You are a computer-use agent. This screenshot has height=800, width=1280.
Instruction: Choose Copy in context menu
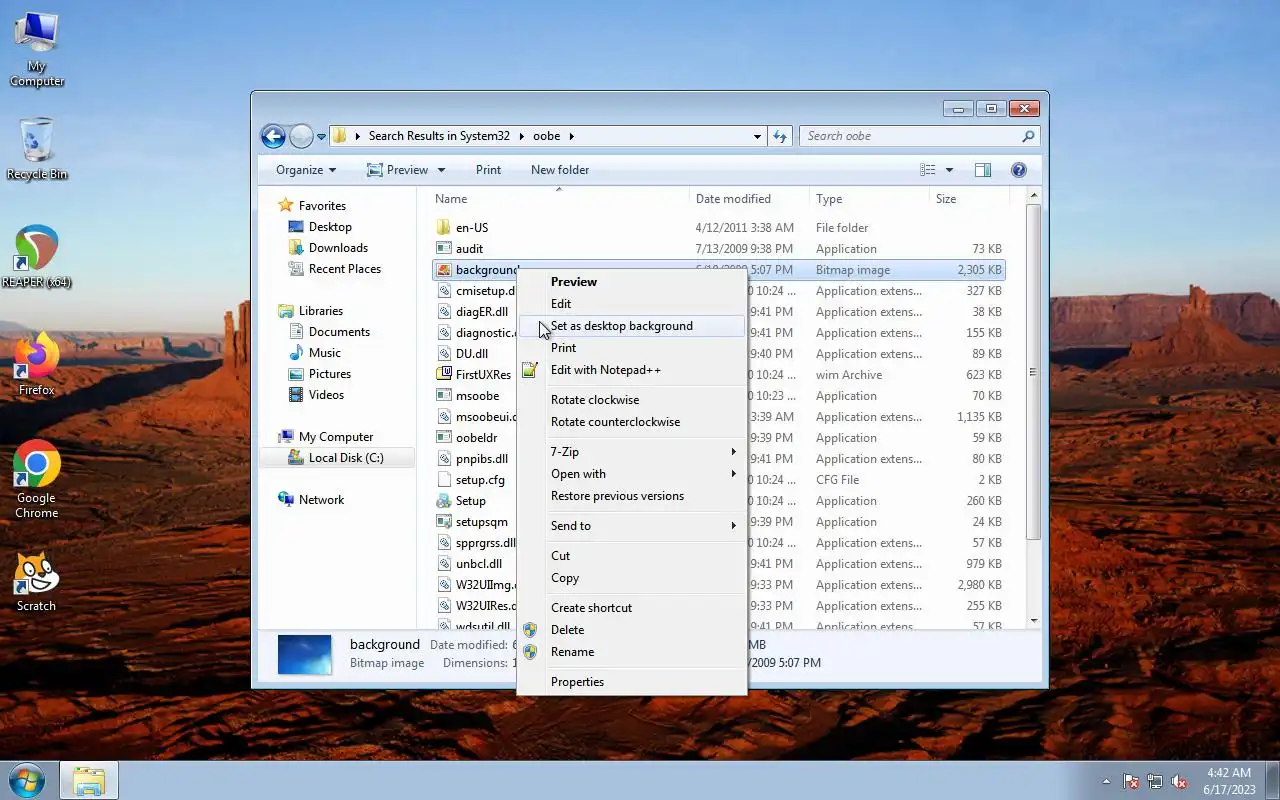pyautogui.click(x=632, y=578)
